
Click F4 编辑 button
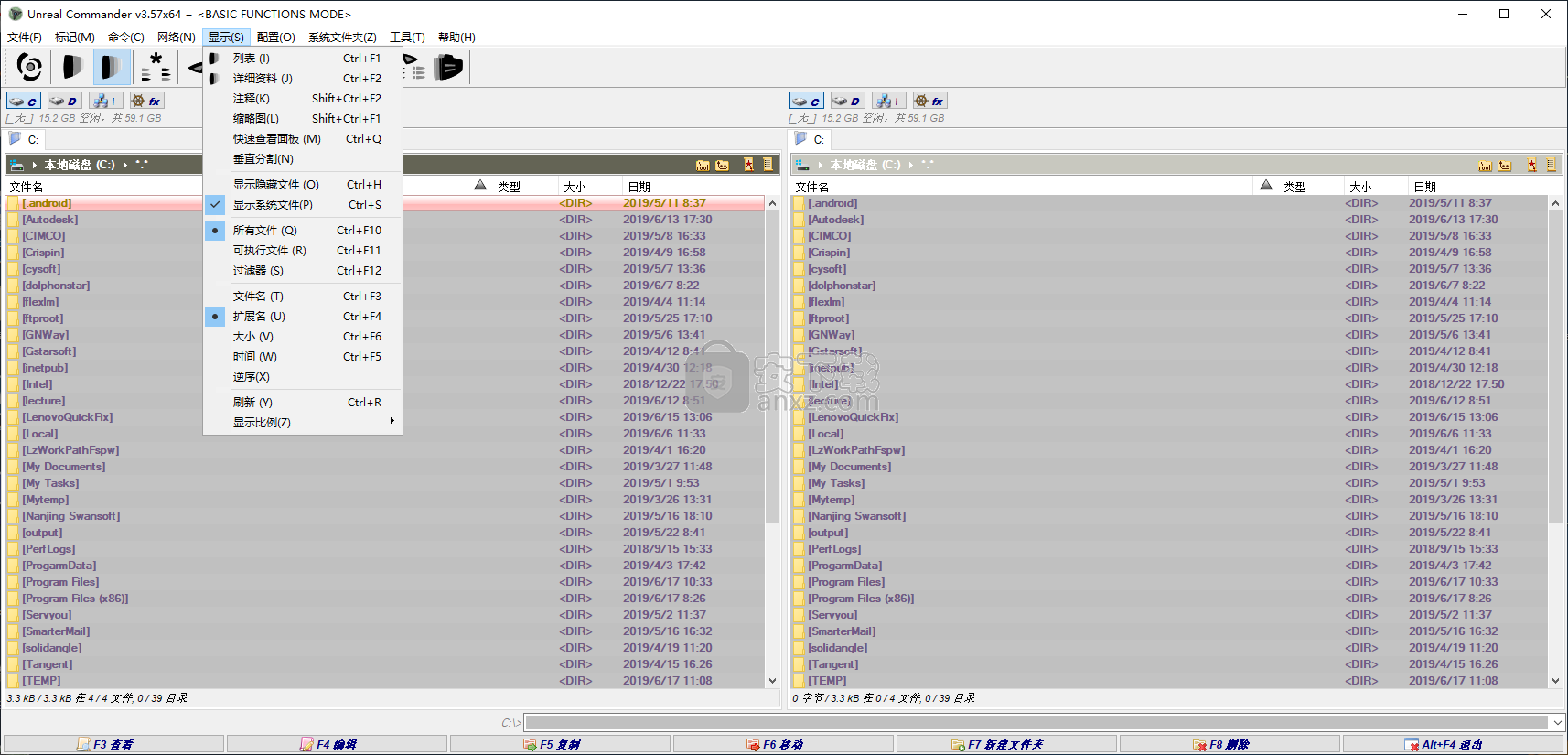click(x=337, y=744)
